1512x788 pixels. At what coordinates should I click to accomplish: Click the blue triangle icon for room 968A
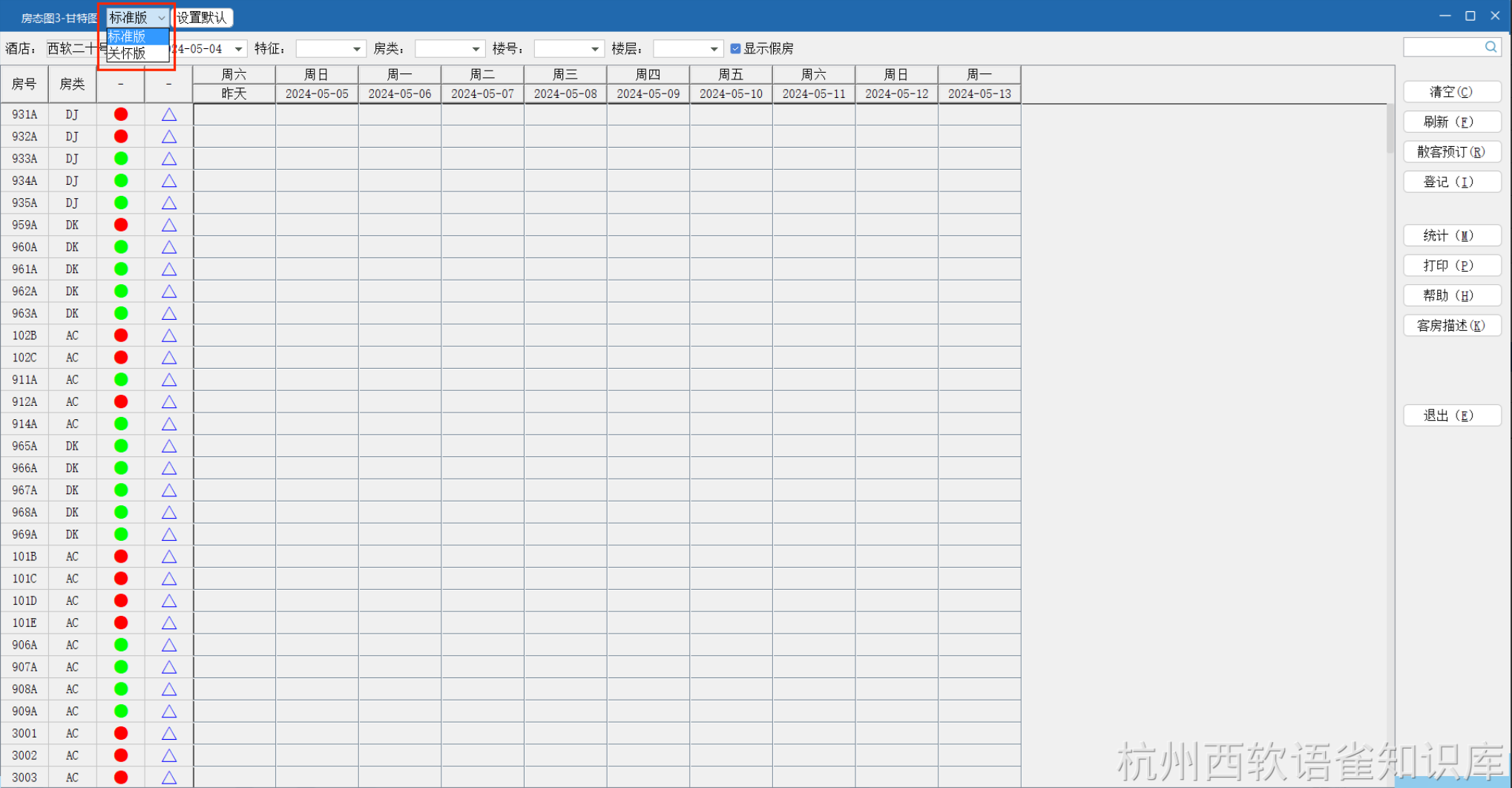pyautogui.click(x=169, y=513)
